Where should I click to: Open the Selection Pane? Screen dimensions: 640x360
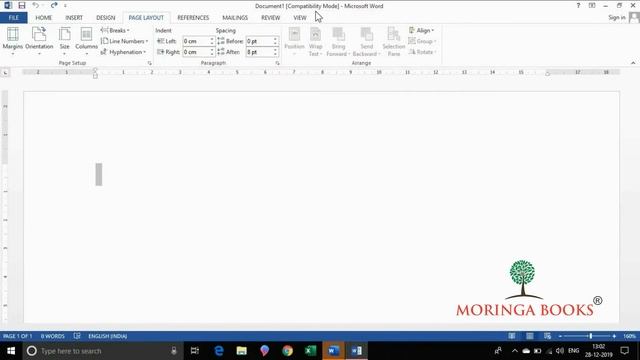pyautogui.click(x=393, y=41)
